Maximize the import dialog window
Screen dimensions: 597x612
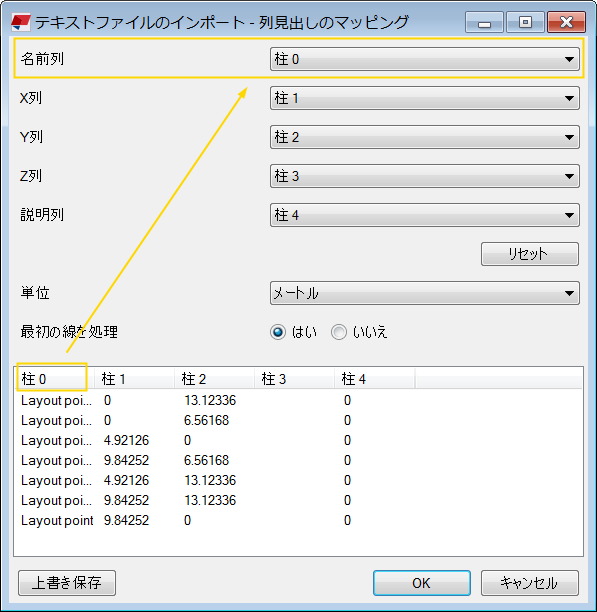tap(525, 22)
